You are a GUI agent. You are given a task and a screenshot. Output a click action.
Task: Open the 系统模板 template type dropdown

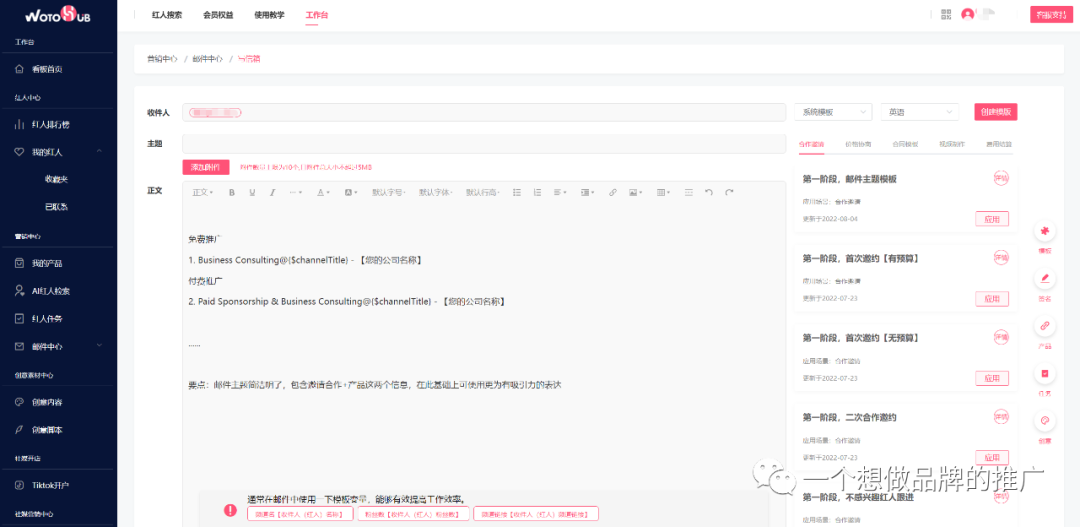point(833,112)
